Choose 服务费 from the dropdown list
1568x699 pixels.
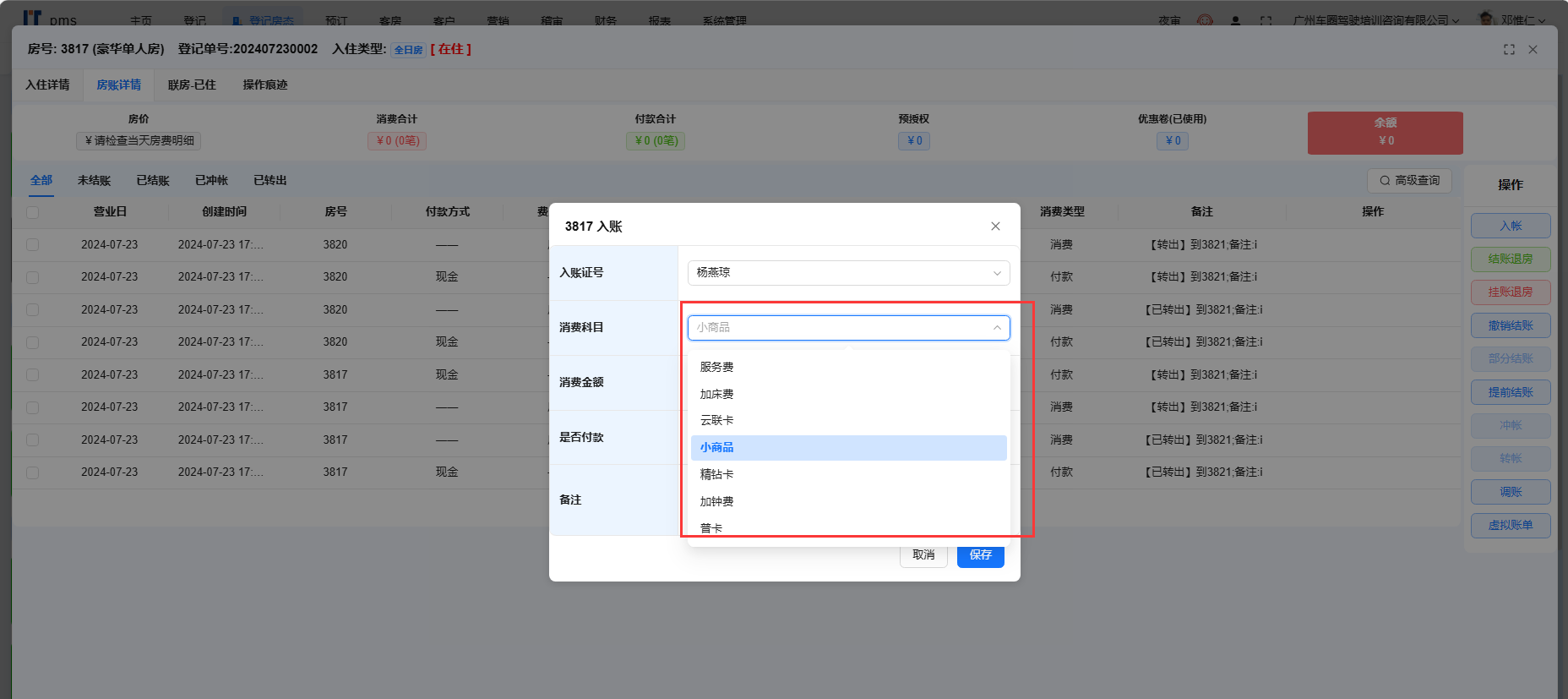click(x=717, y=368)
